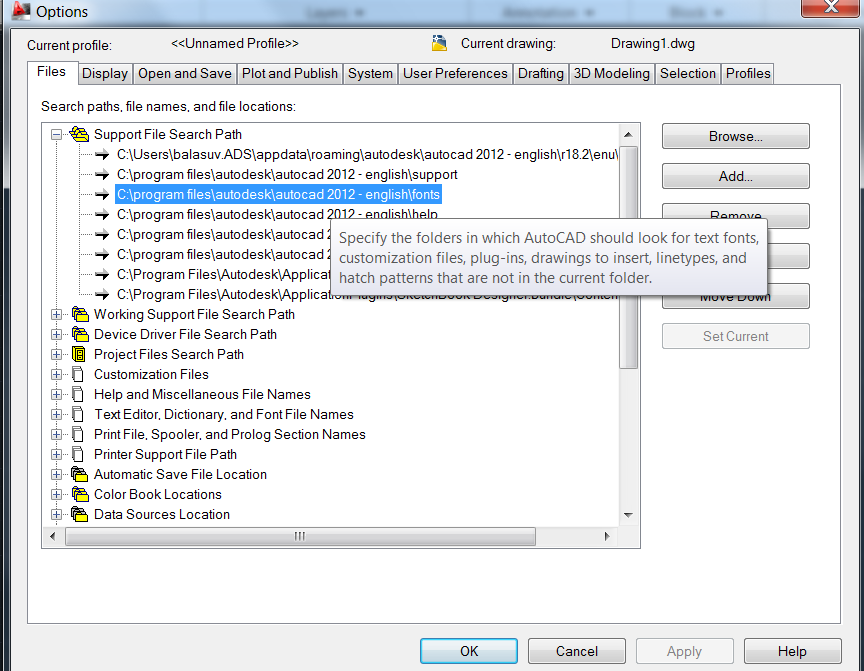Switch to the Display tab
864x671 pixels.
[105, 74]
